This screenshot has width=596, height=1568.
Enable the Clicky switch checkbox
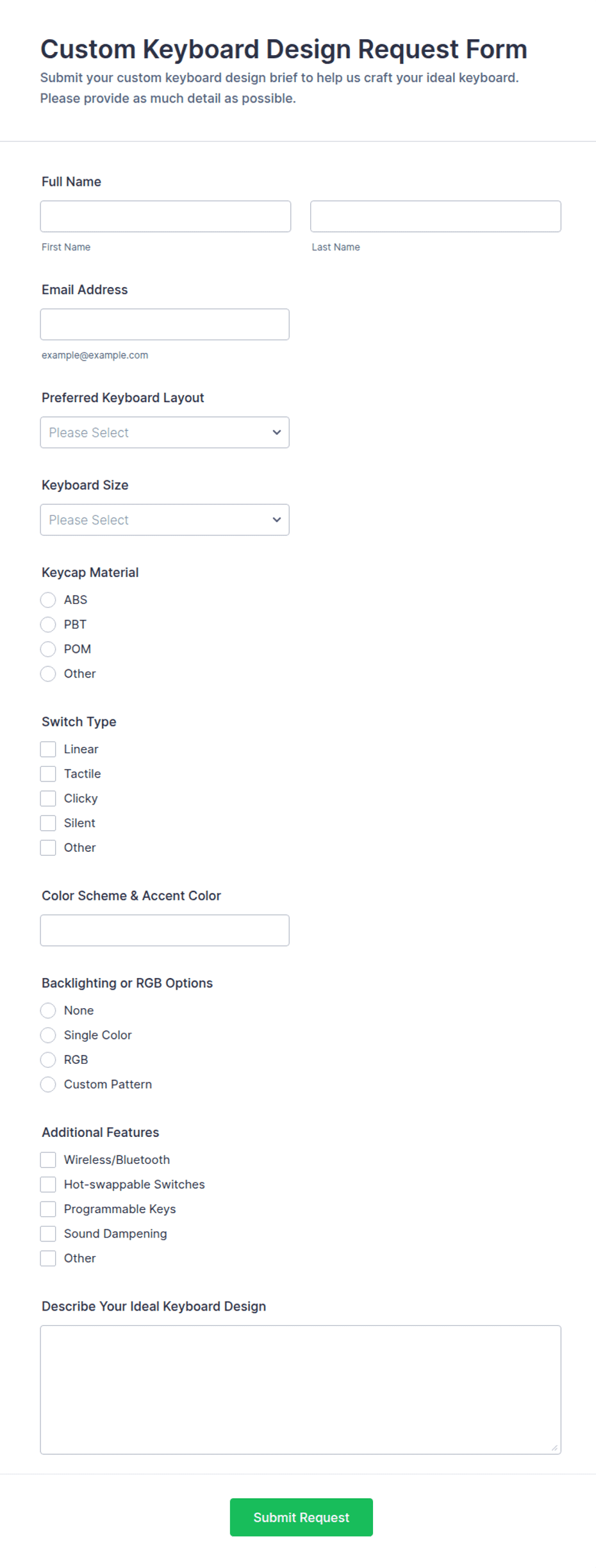click(x=48, y=799)
